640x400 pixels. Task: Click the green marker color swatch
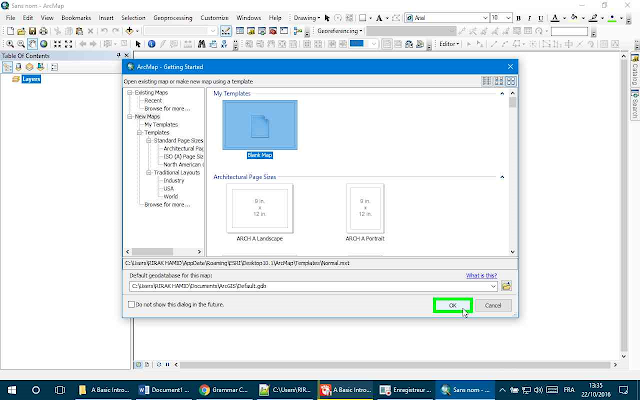[611, 18]
